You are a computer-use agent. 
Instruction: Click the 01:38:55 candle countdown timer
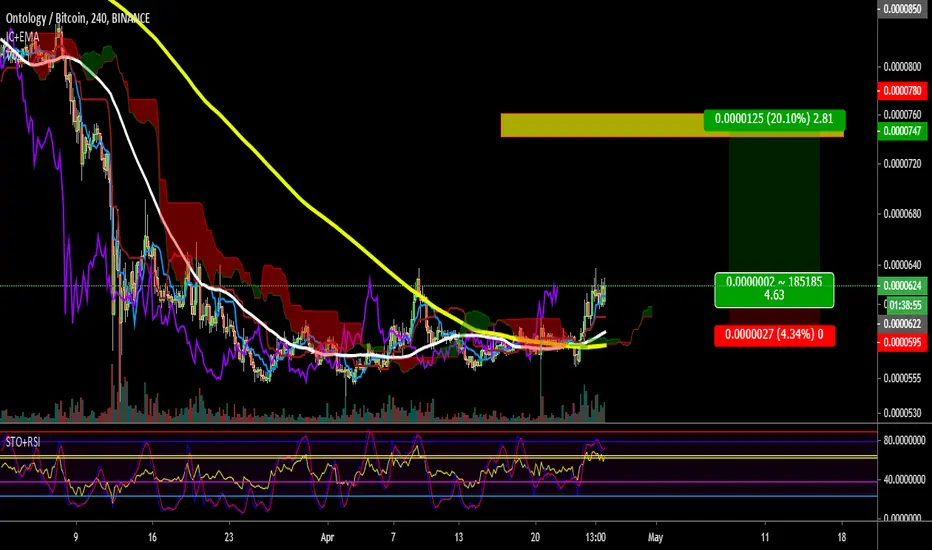point(905,305)
